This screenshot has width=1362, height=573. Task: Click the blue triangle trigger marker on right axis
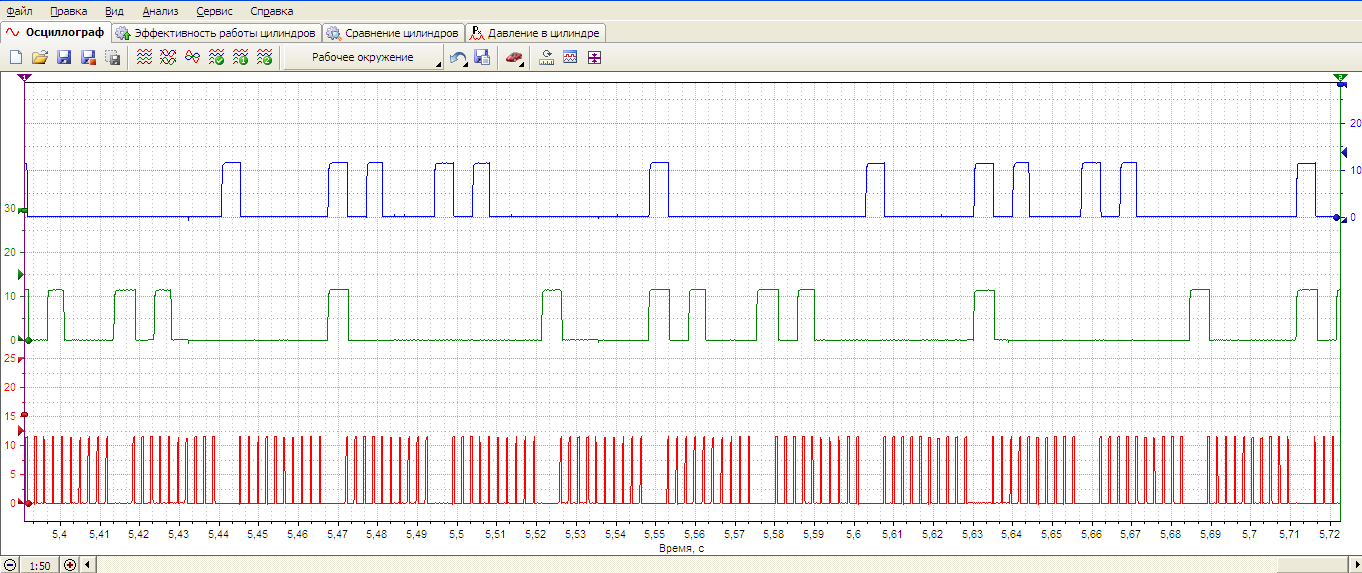(x=1344, y=152)
